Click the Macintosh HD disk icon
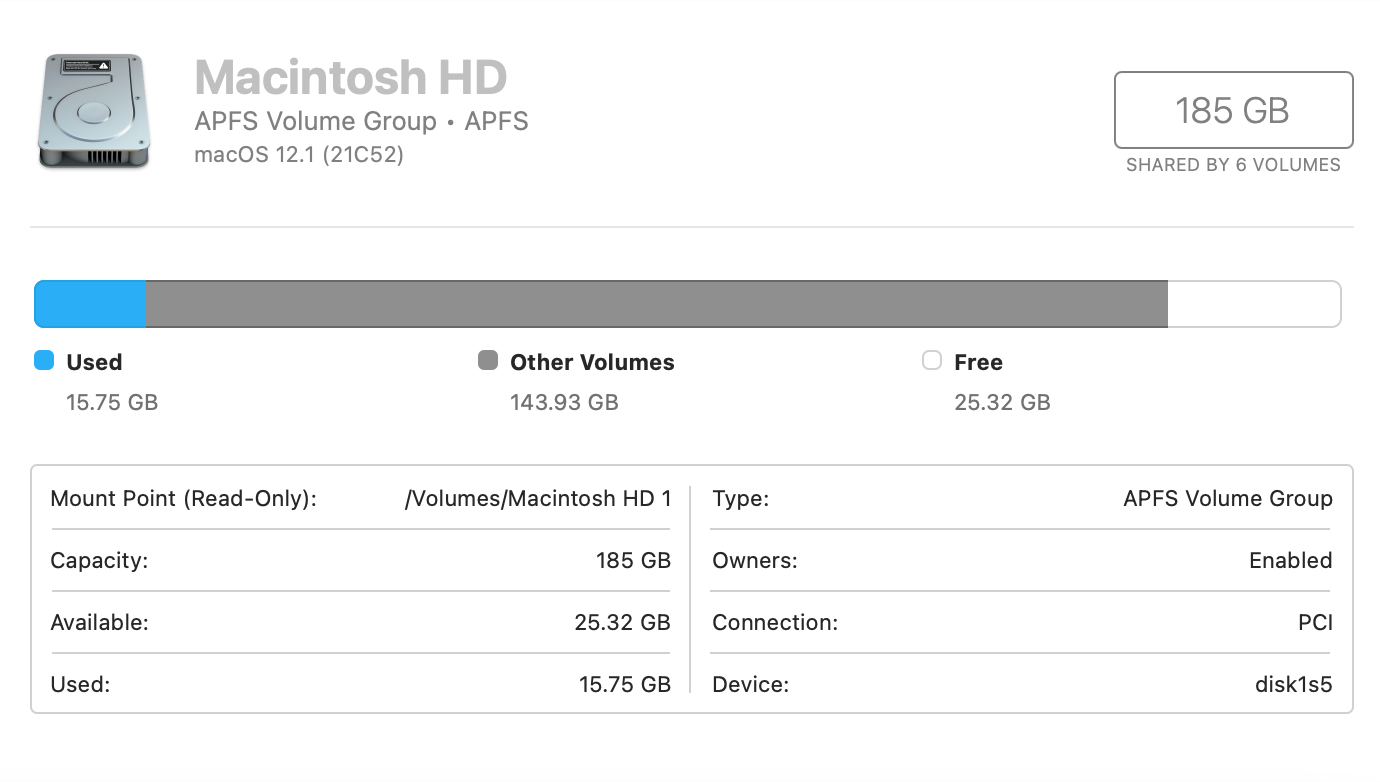This screenshot has width=1380, height=782. [x=93, y=112]
